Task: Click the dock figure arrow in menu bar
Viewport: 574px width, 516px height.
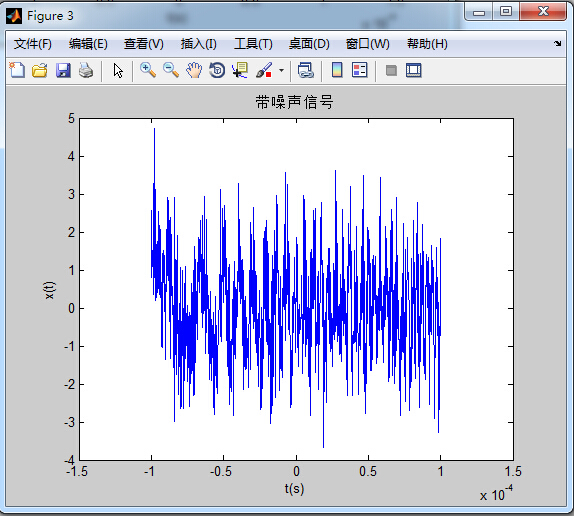Action: [558, 44]
